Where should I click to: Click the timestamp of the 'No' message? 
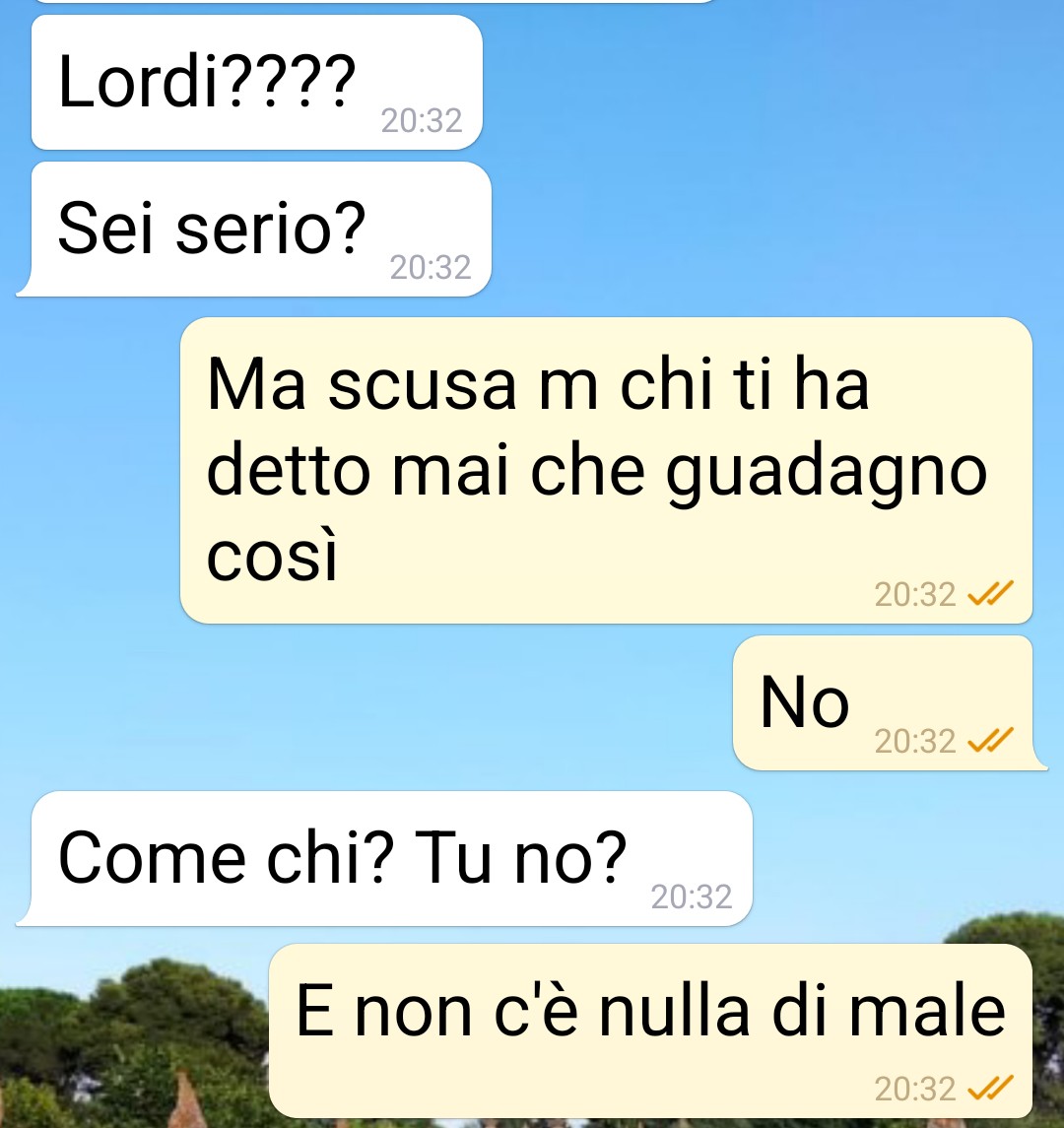click(915, 741)
